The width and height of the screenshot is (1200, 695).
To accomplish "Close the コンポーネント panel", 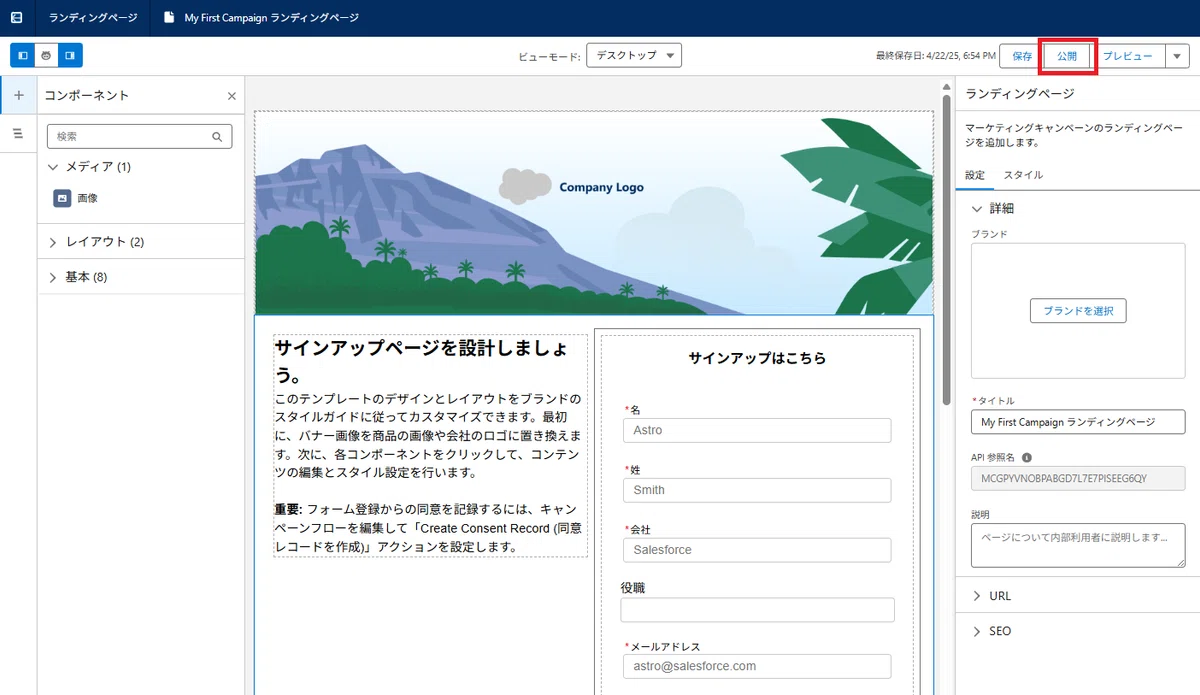I will [x=232, y=96].
